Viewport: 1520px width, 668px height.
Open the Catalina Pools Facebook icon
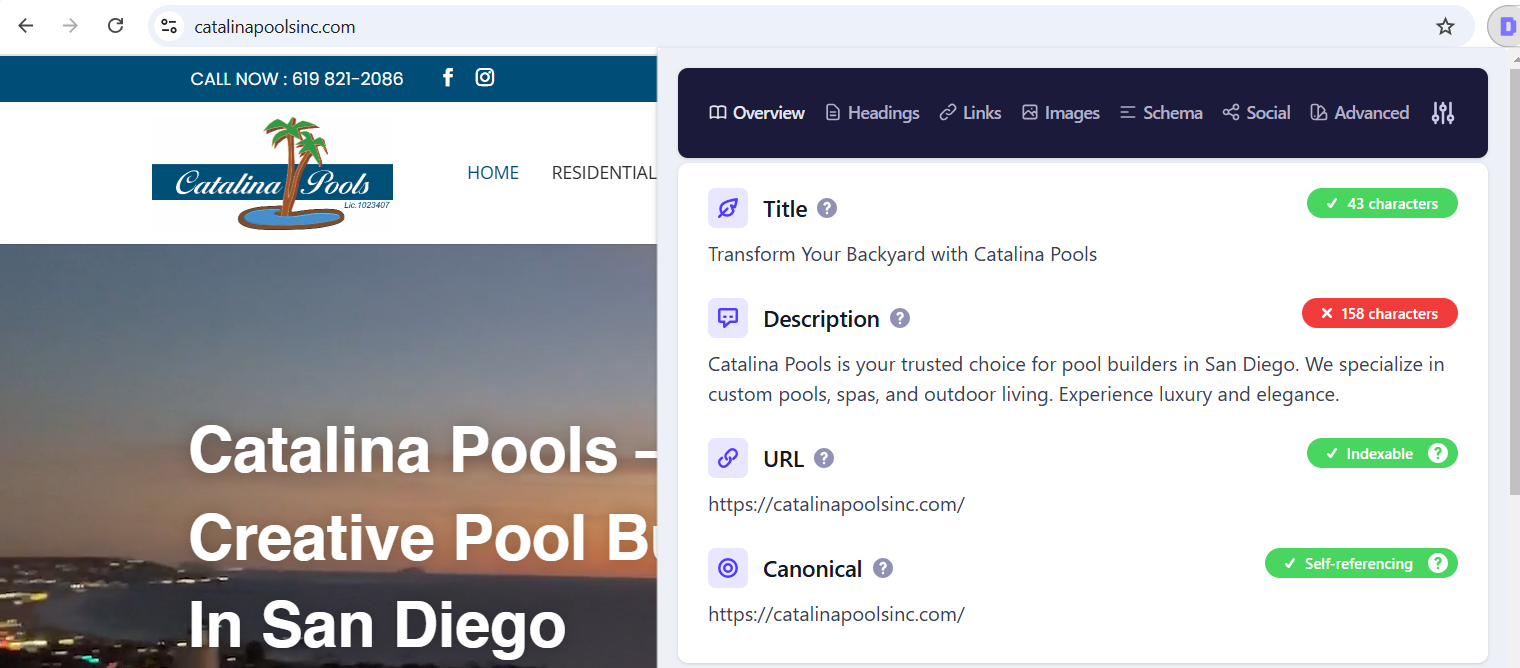[x=448, y=77]
